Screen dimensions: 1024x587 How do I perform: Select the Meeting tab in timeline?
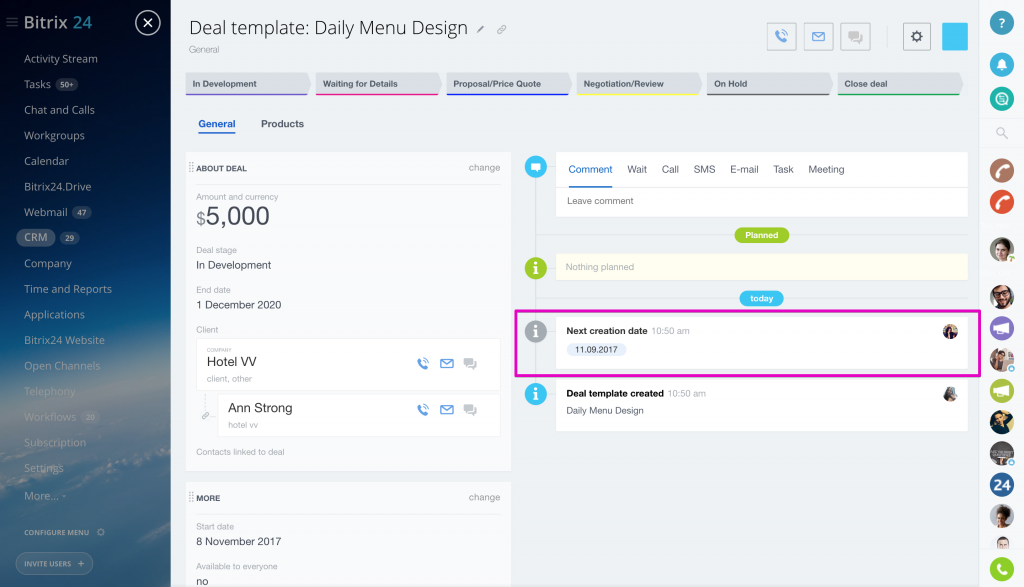coord(826,170)
